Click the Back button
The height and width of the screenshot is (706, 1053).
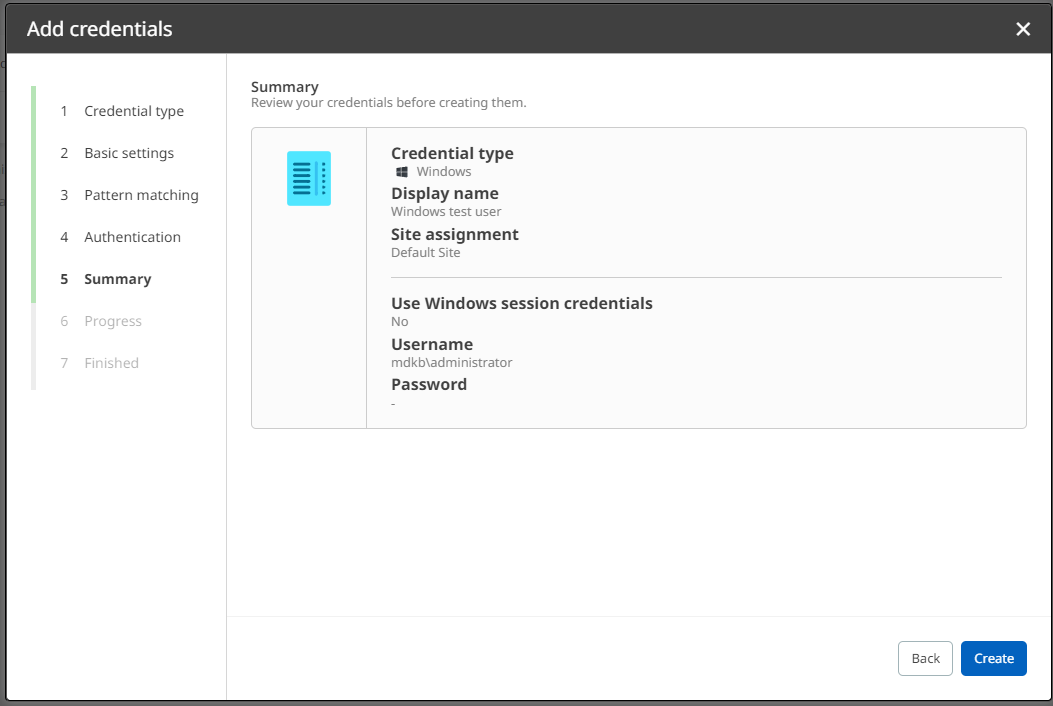(x=925, y=658)
